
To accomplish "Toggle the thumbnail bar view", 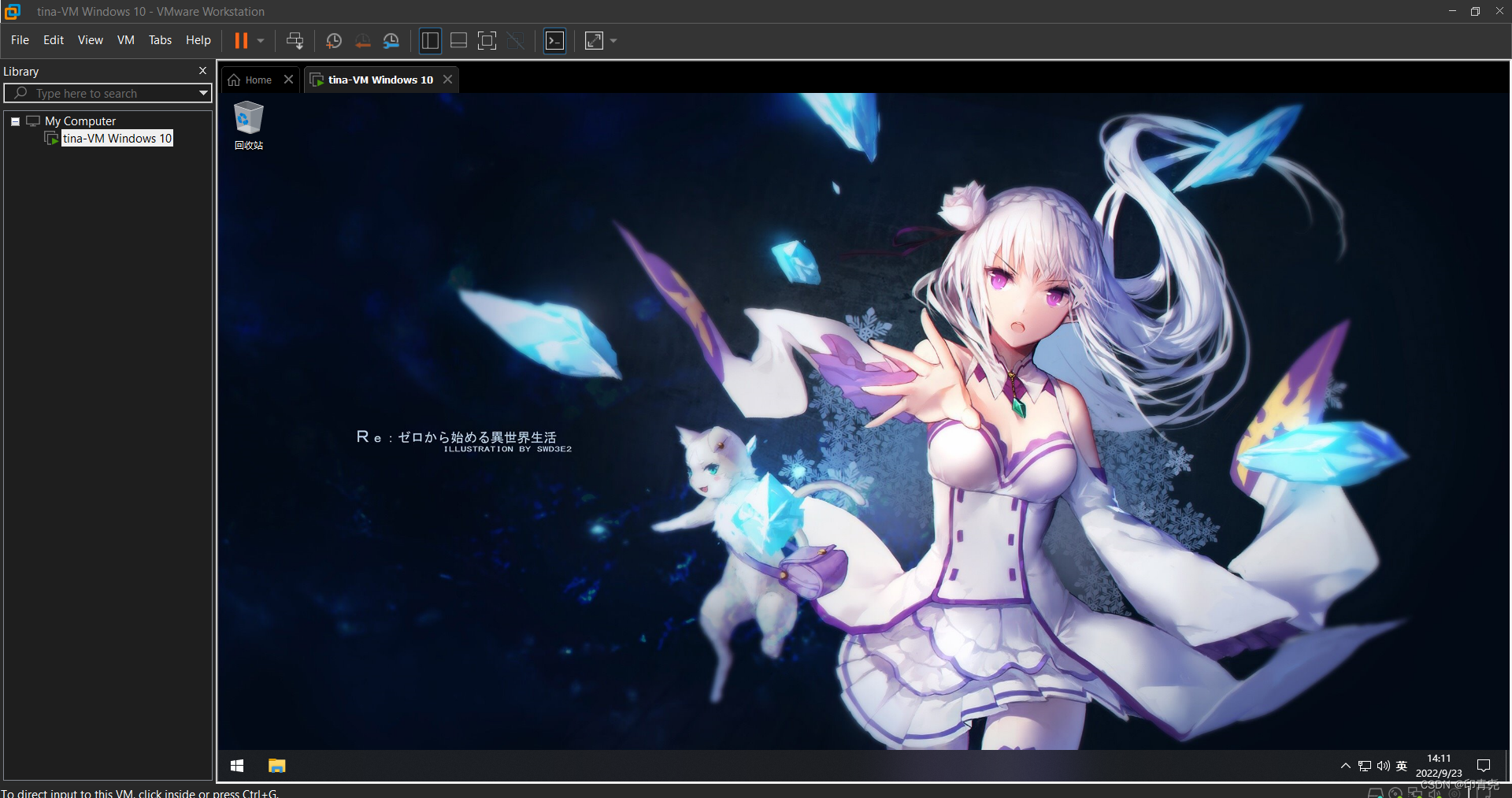I will point(458,41).
